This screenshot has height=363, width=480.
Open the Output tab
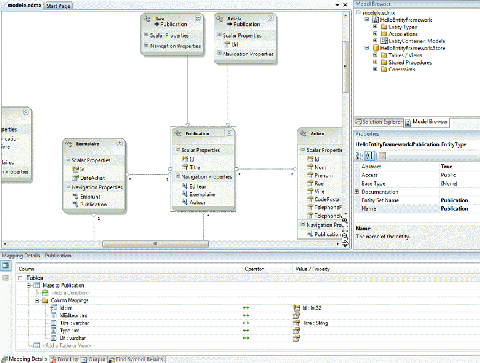tap(94, 359)
